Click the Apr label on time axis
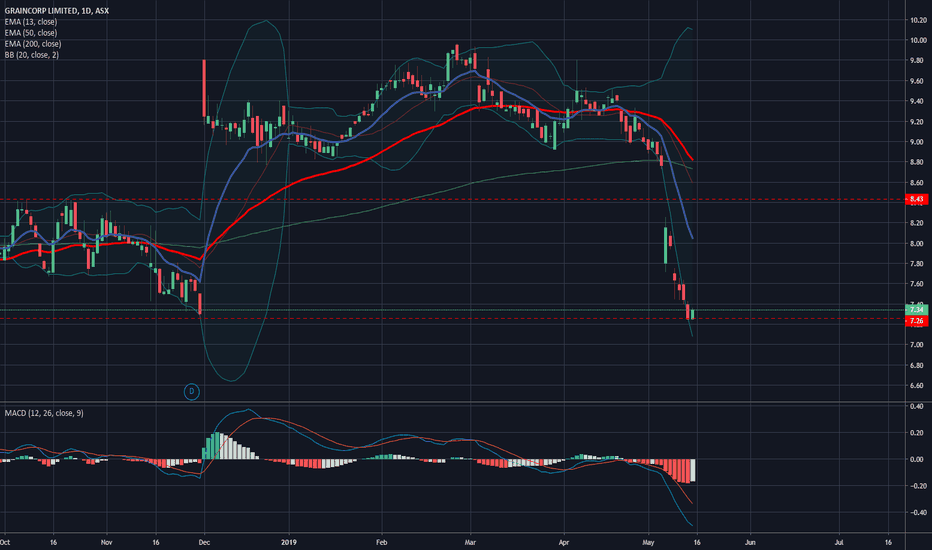The width and height of the screenshot is (932, 550). point(563,542)
